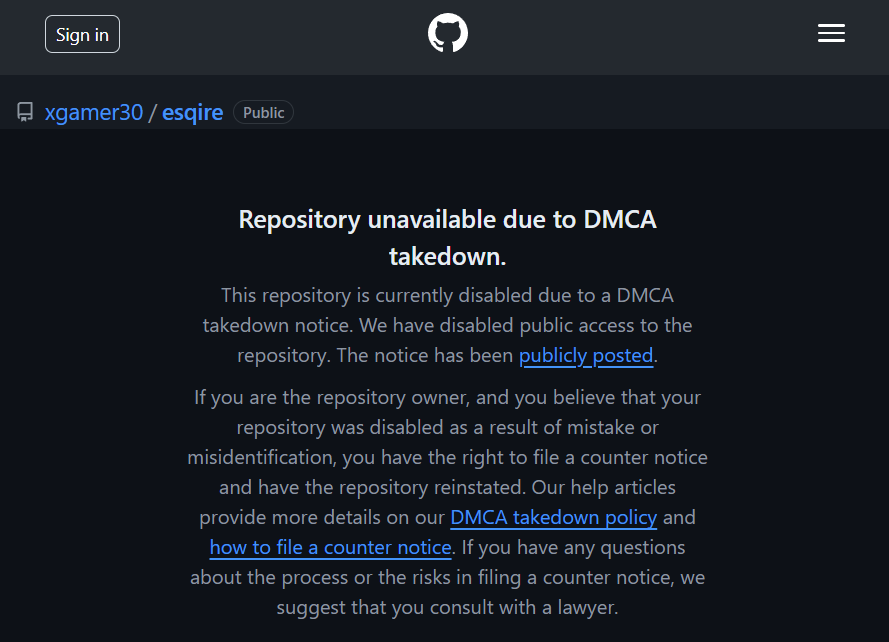The width and height of the screenshot is (889, 642).
Task: Click the Public visibility badge
Action: coord(263,112)
